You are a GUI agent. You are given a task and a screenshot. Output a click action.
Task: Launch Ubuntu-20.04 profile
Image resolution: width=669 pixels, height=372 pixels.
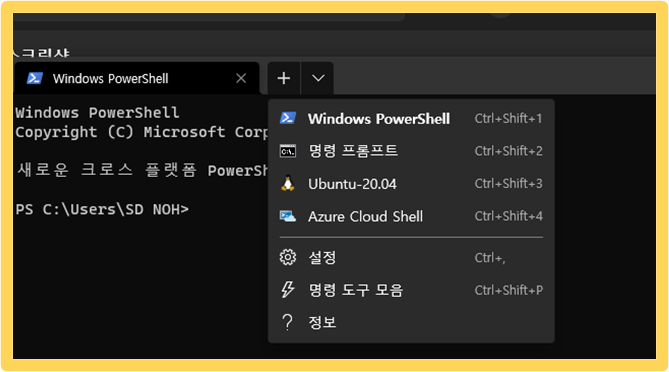click(x=411, y=183)
